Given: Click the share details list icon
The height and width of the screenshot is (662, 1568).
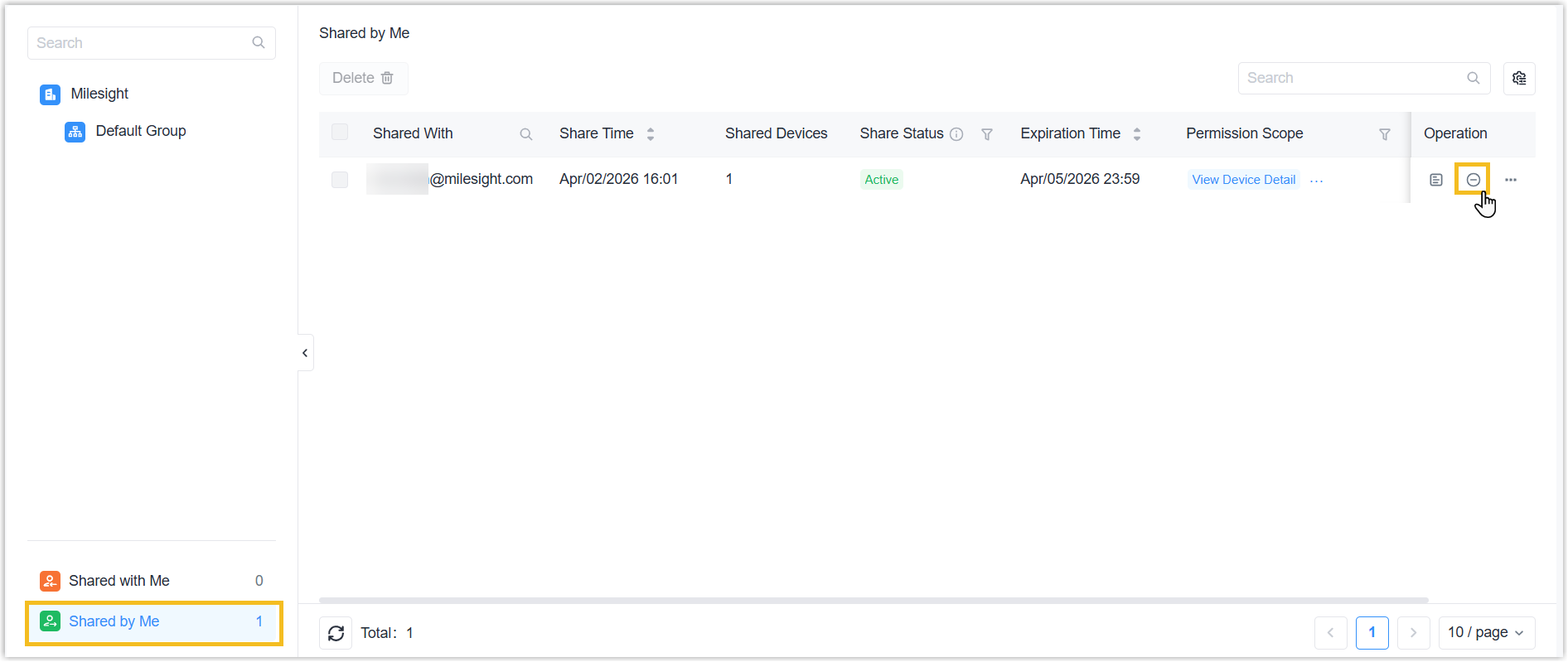Looking at the screenshot, I should point(1435,180).
